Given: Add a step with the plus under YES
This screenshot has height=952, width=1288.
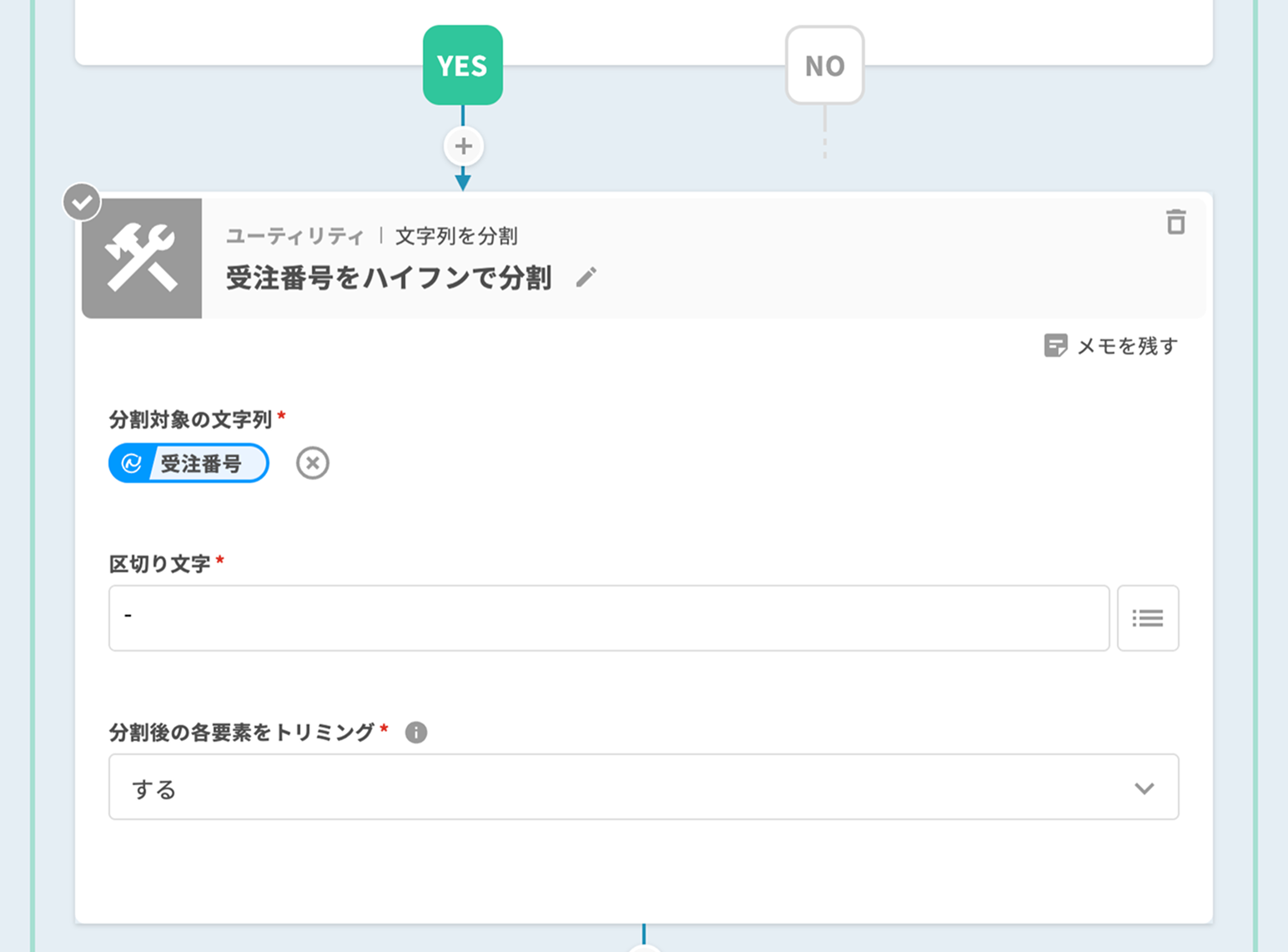Looking at the screenshot, I should point(463,146).
